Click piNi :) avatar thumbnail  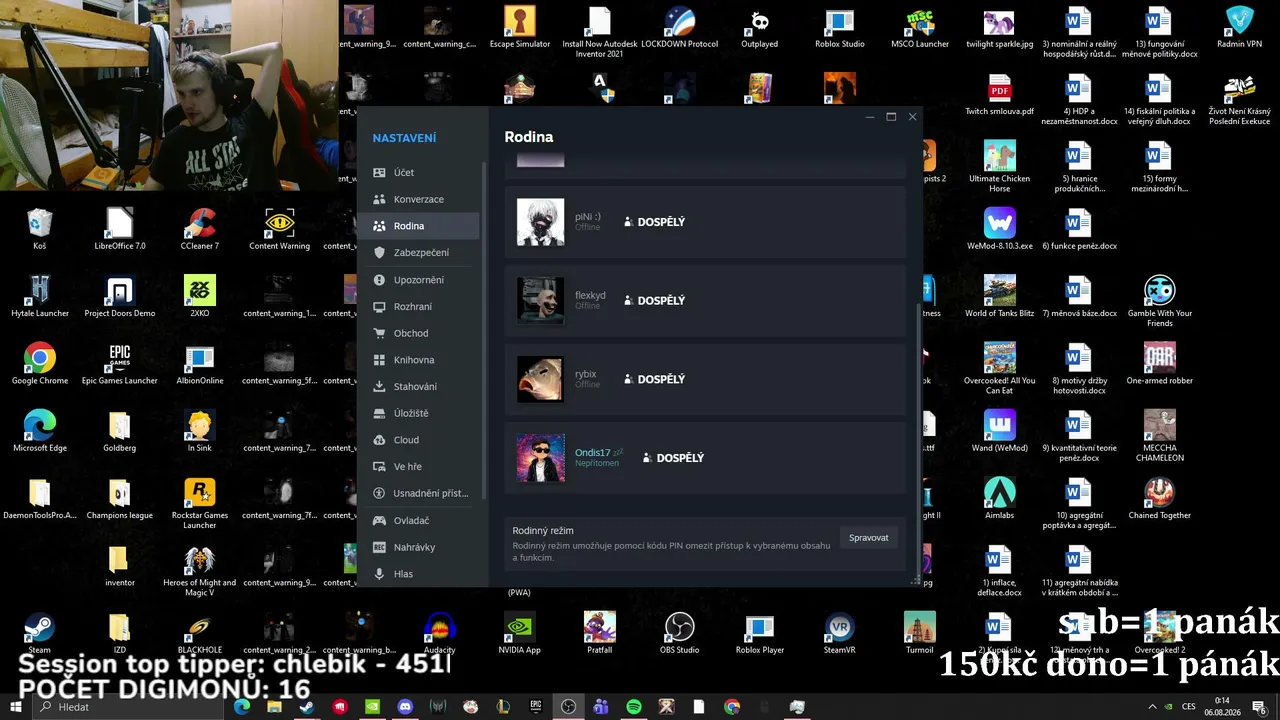point(540,222)
